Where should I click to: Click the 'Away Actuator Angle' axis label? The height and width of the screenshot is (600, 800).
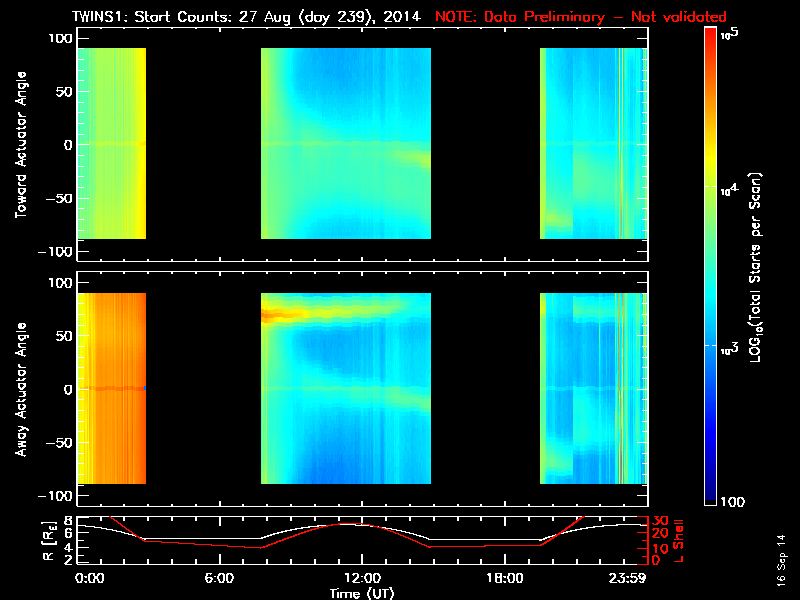21,389
